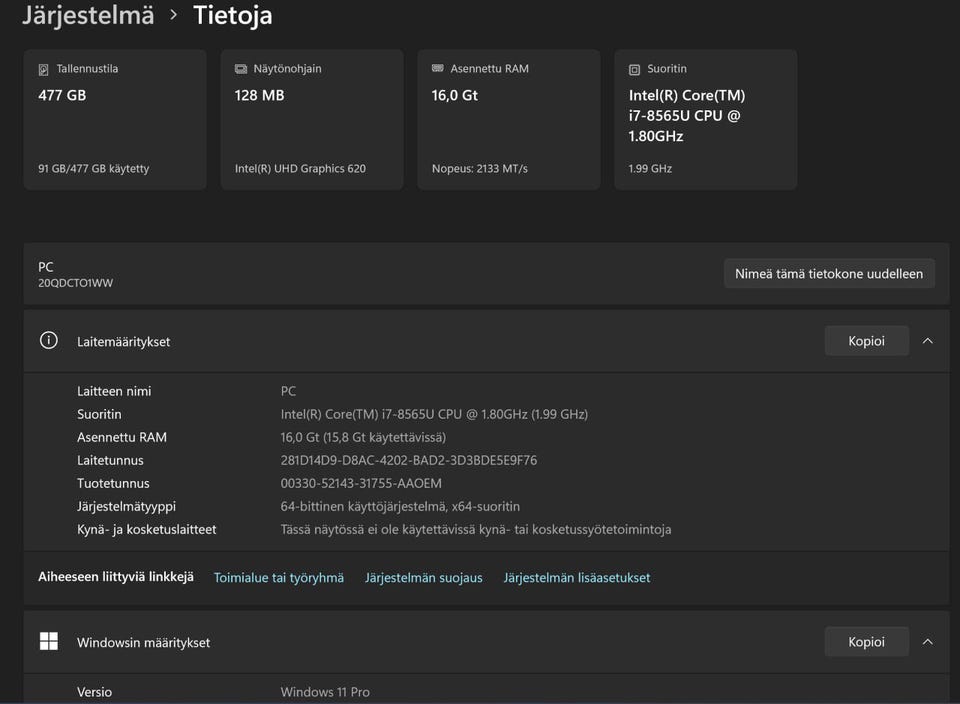
Task: Open the Toimialue tai työryhmä link
Action: (x=279, y=578)
